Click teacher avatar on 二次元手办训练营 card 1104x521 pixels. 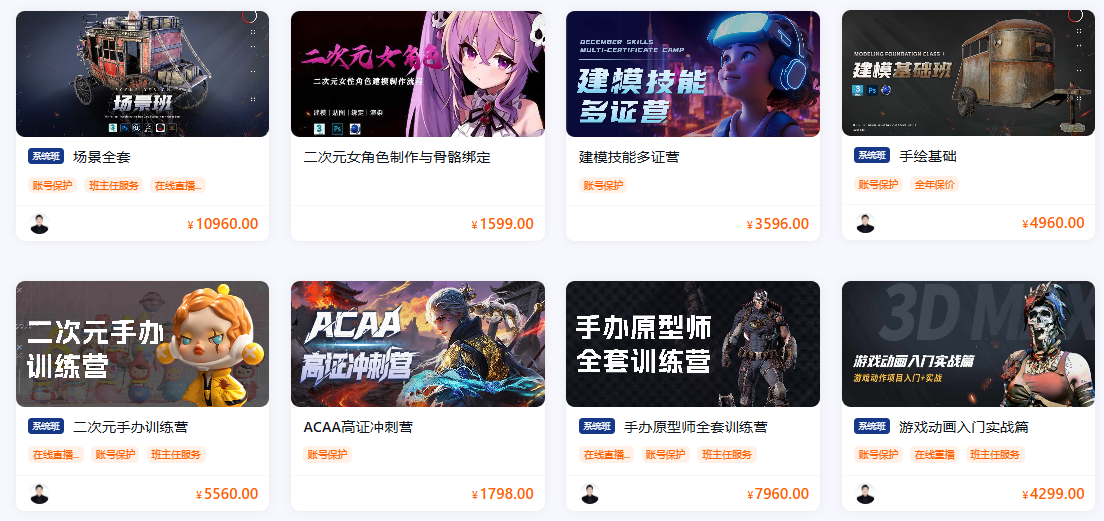click(39, 494)
